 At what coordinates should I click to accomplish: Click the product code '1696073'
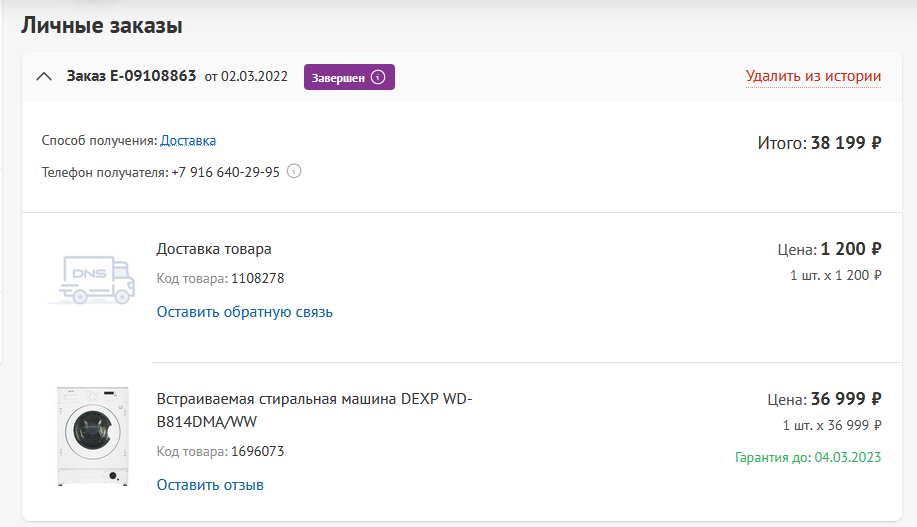257,452
